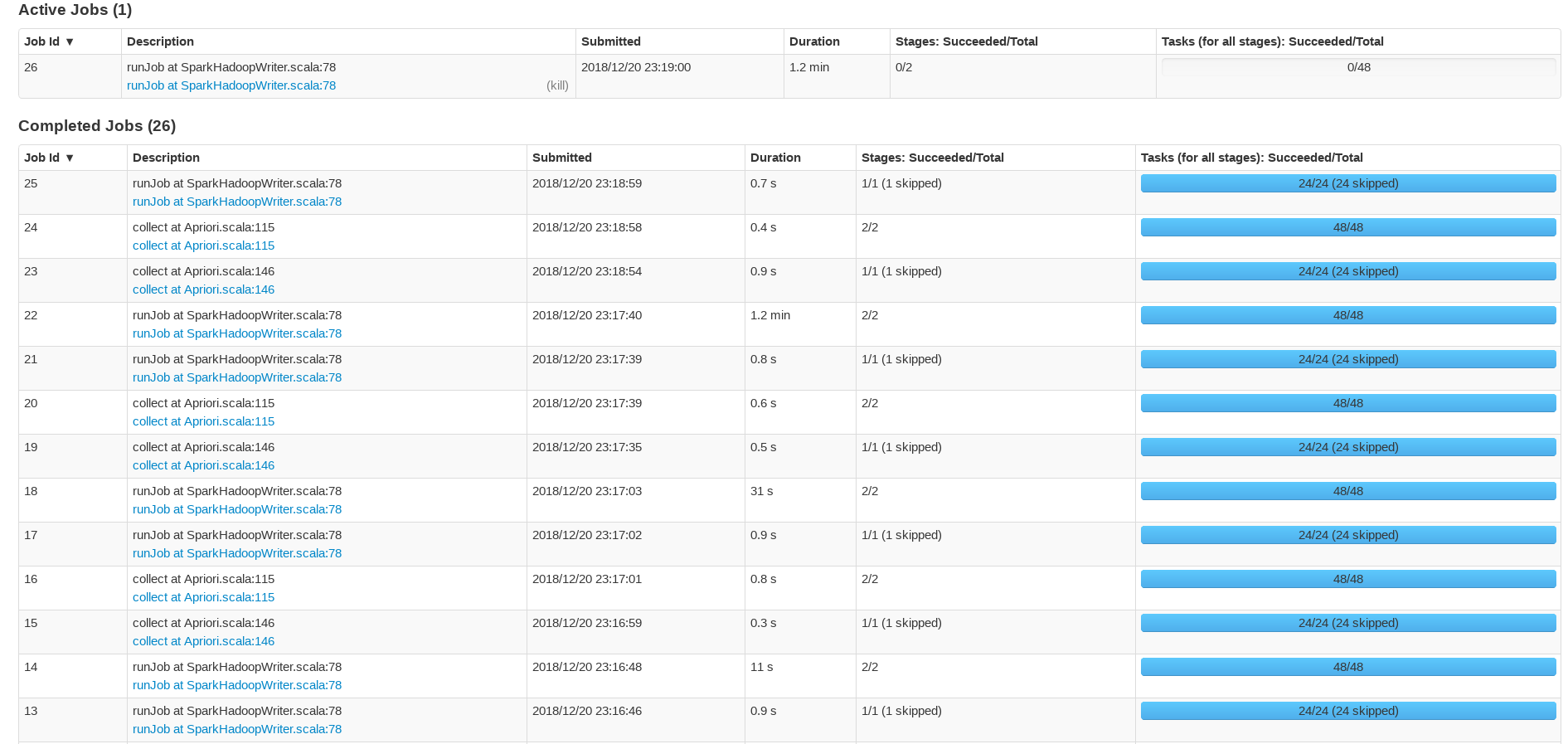Click the 48/48 progress bar of job 18
Image resolution: width=1568 pixels, height=744 pixels.
coord(1348,491)
